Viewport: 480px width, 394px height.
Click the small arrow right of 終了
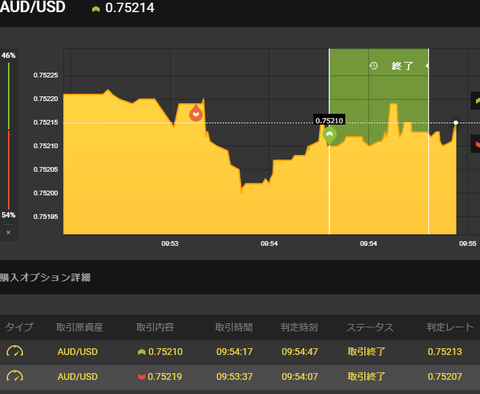click(427, 66)
